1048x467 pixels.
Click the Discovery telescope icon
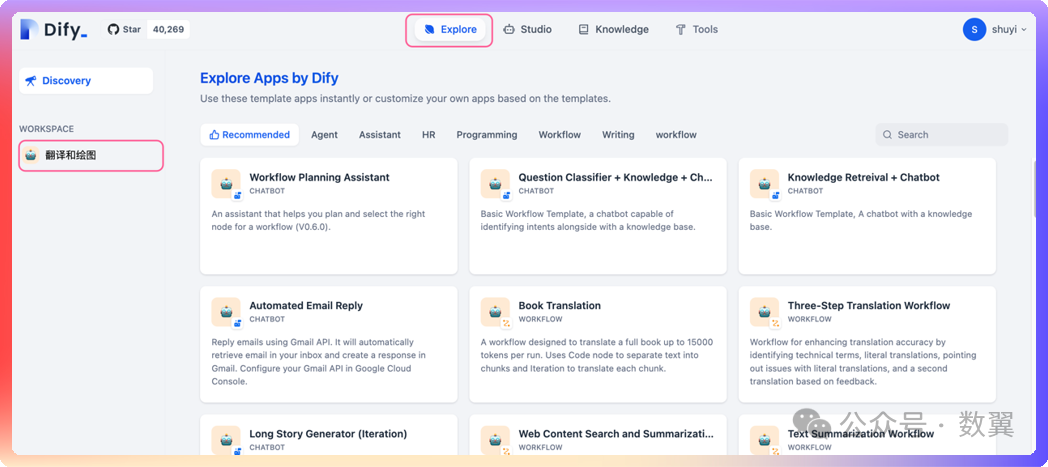point(31,81)
